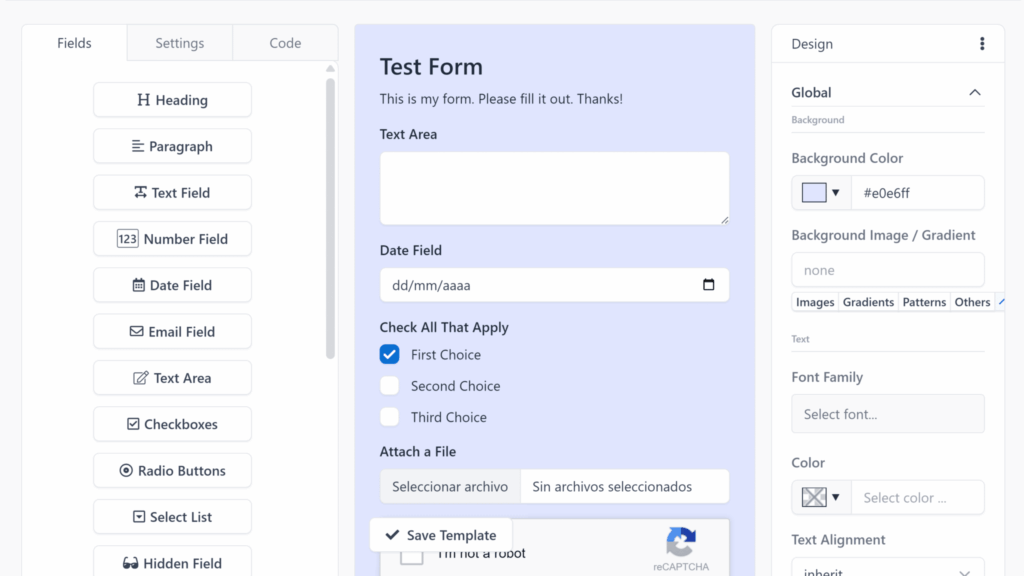
Task: Check the Second Choice checkbox
Action: pos(389,386)
